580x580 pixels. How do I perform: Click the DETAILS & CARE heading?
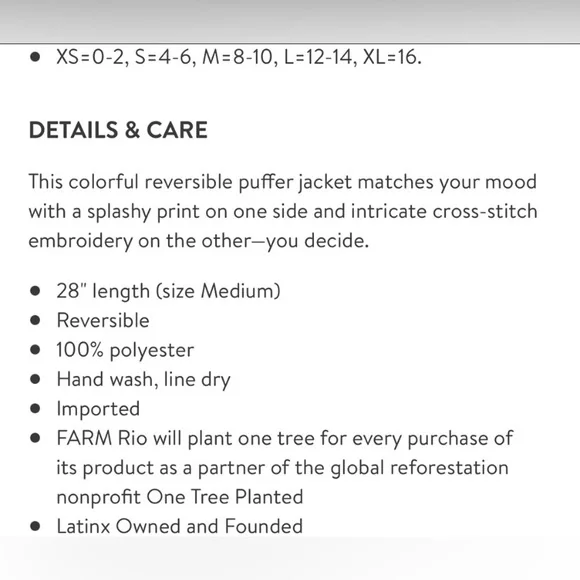pos(118,130)
